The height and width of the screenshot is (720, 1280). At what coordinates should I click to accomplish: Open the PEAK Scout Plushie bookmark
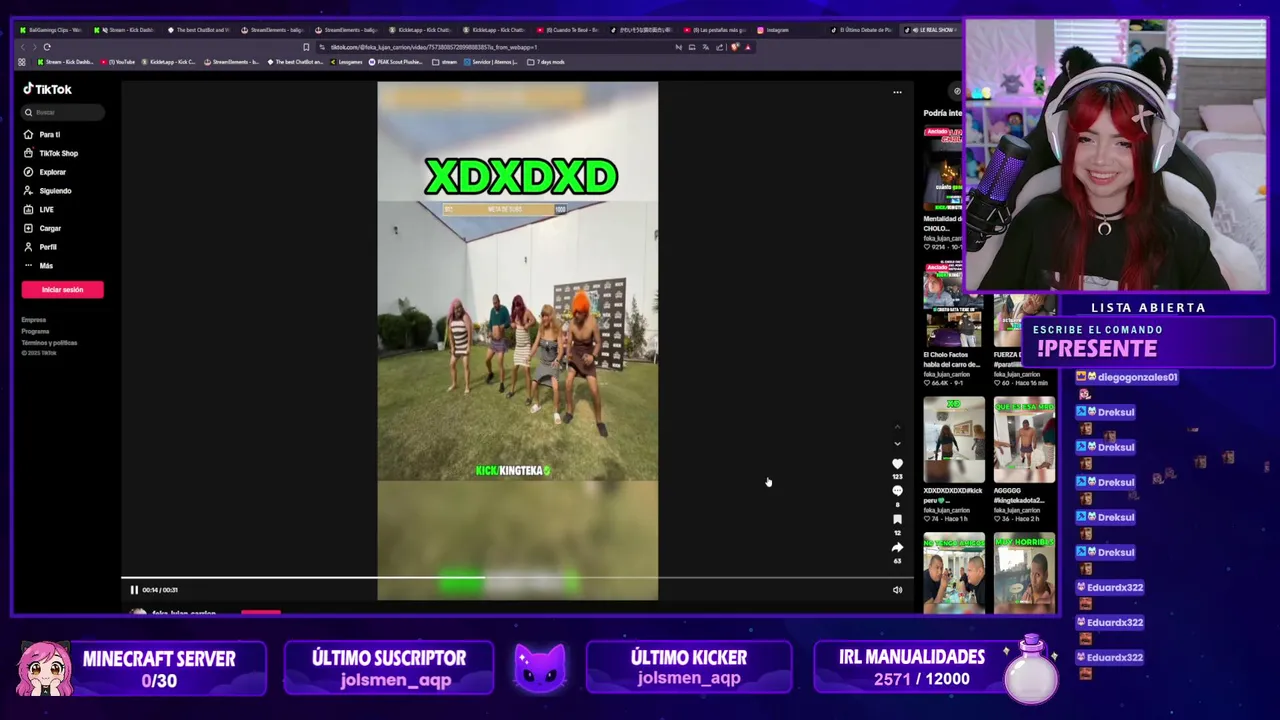click(397, 62)
